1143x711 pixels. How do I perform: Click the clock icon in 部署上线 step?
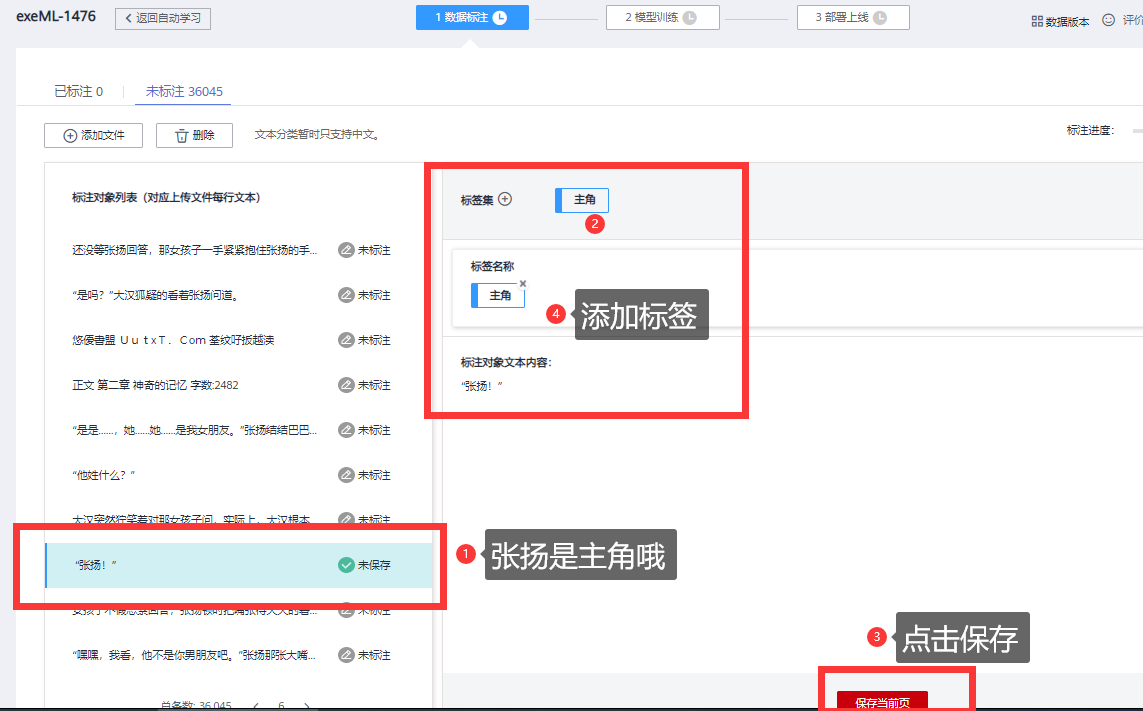(880, 18)
